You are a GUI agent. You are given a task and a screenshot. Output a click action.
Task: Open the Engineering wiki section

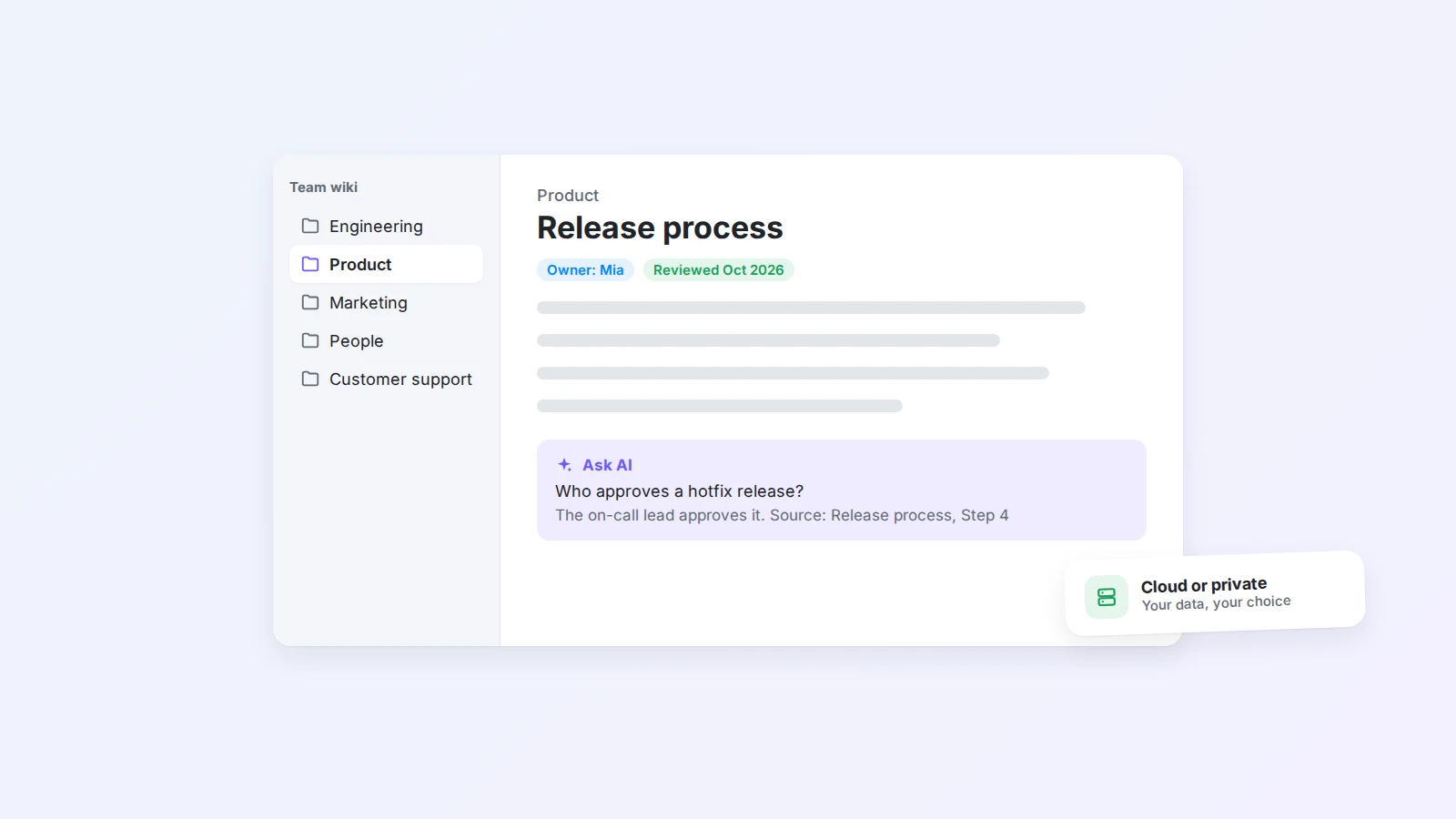click(386, 226)
